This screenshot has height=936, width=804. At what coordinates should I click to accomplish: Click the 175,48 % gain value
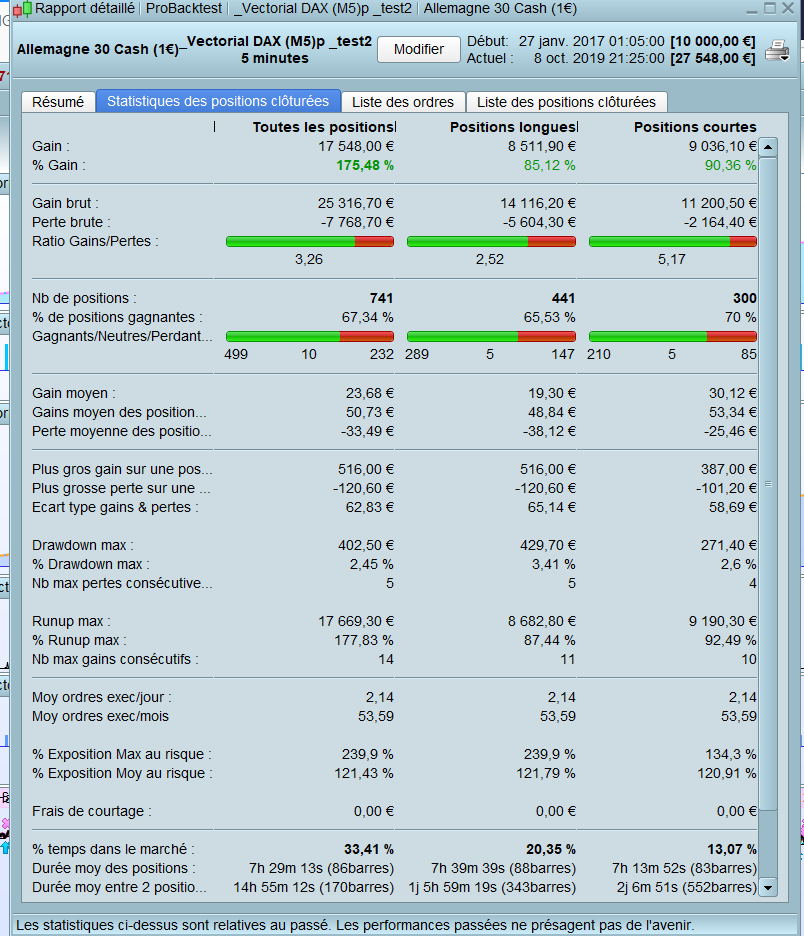(x=365, y=165)
